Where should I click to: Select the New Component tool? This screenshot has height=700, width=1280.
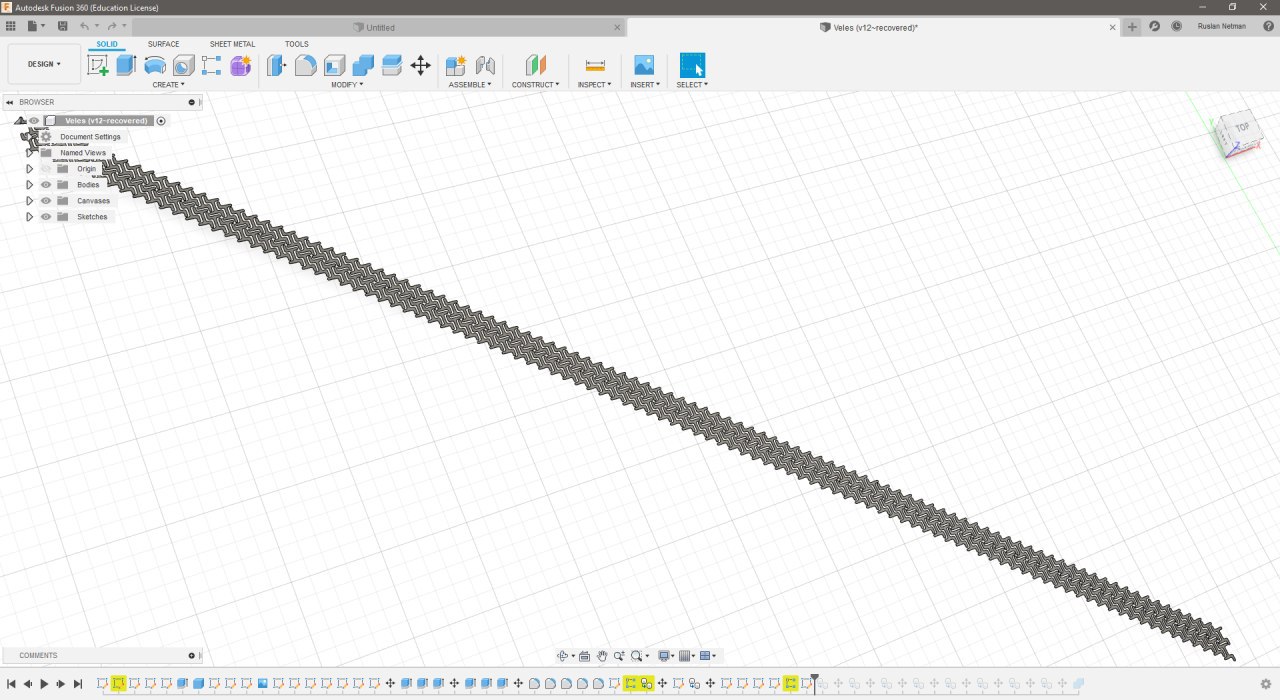[456, 66]
